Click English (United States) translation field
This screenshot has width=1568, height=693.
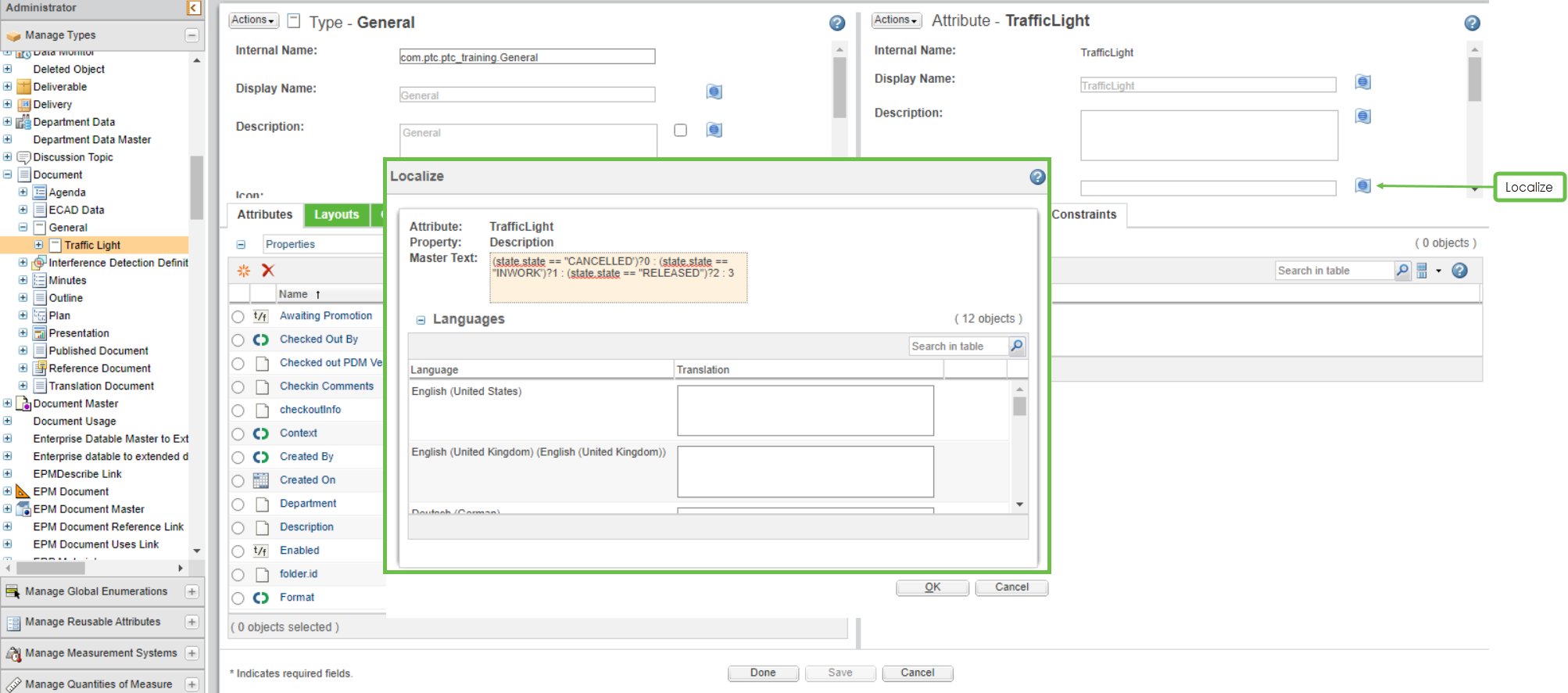coord(805,411)
